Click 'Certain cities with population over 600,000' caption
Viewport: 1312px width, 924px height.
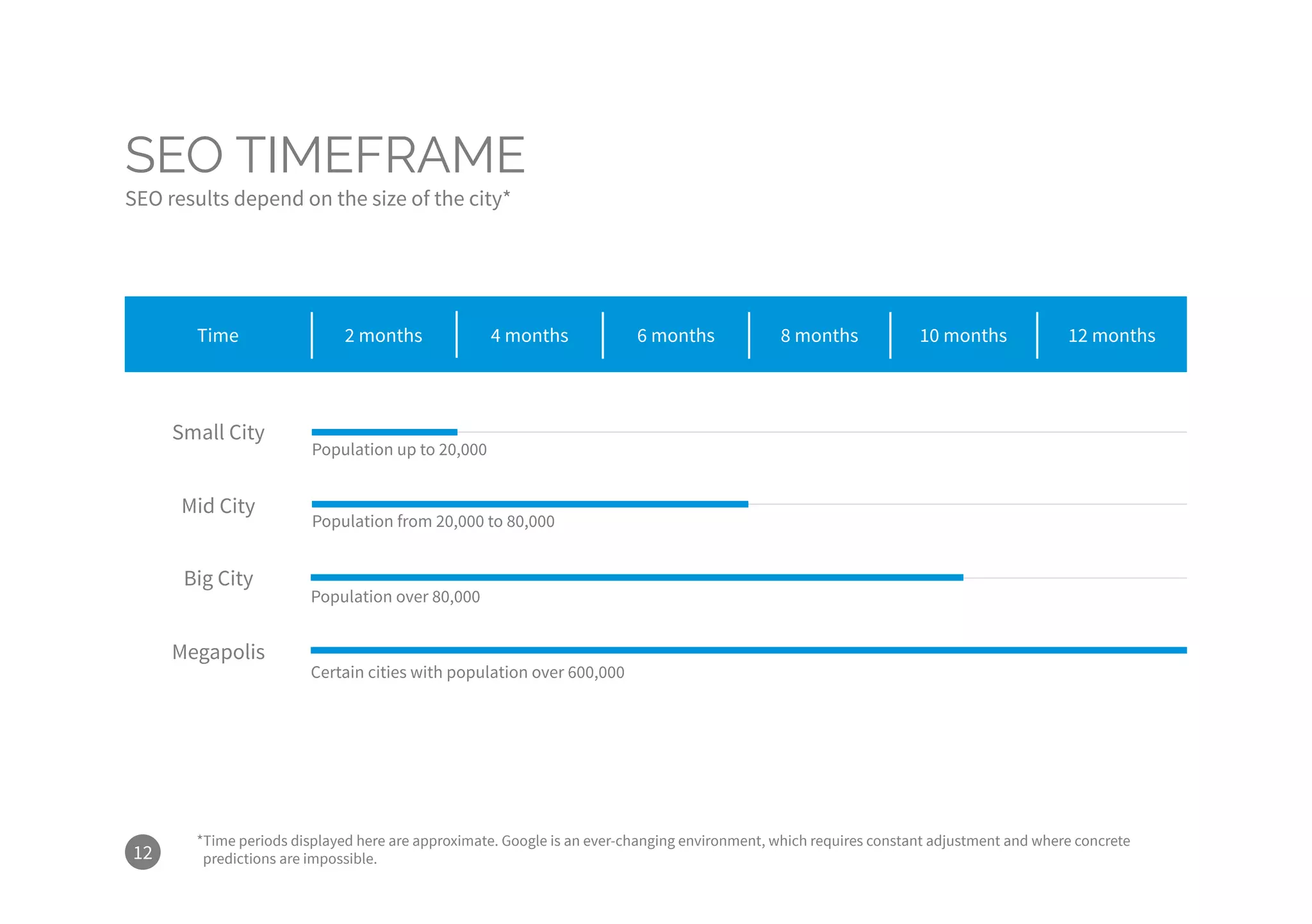tap(468, 672)
